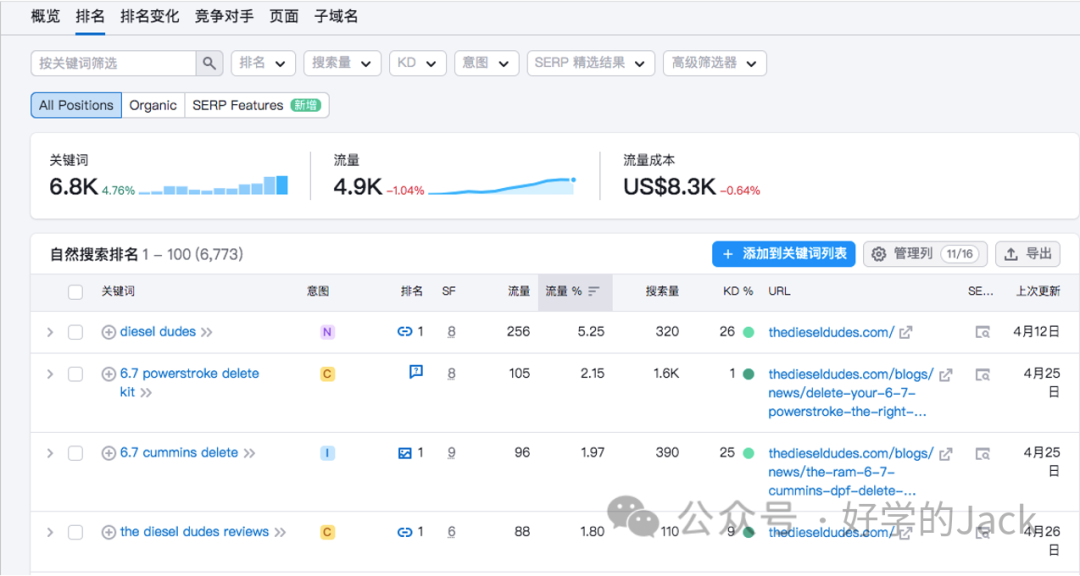Click the I intent badge for 6.7 cummins delete
This screenshot has width=1080, height=576.
coord(327,453)
